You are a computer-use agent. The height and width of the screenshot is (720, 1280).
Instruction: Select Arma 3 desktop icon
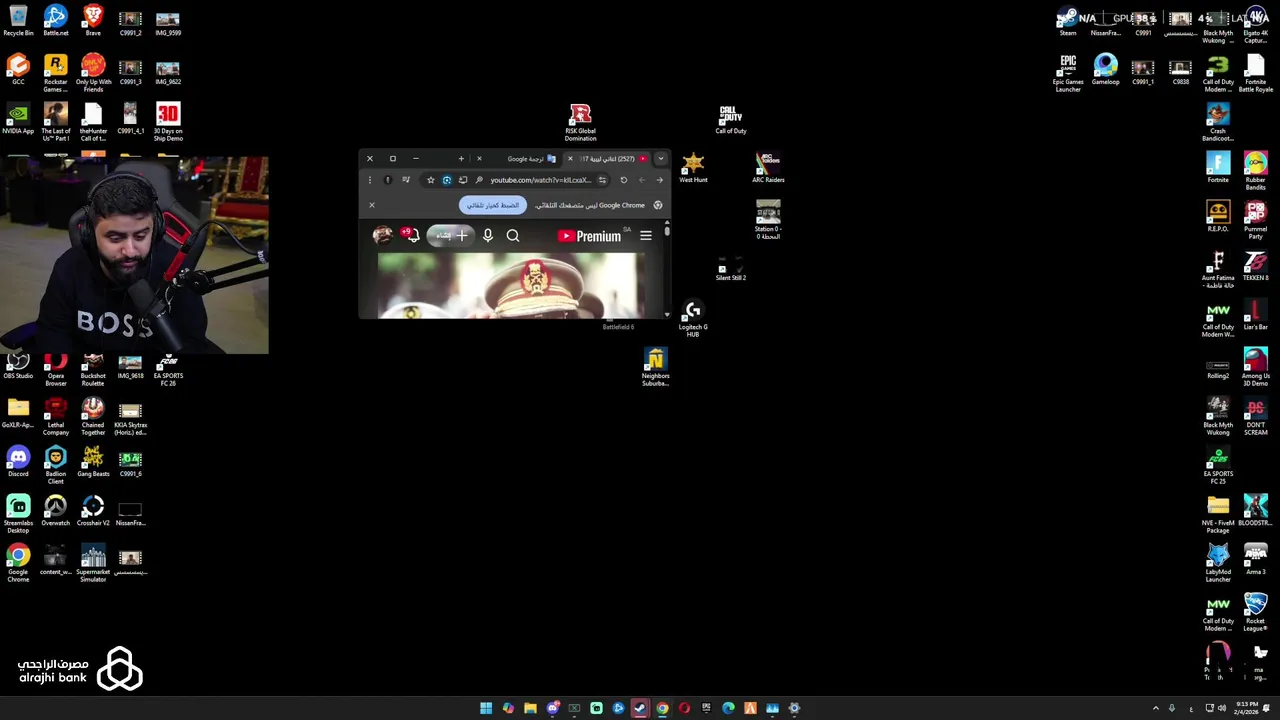click(1256, 560)
